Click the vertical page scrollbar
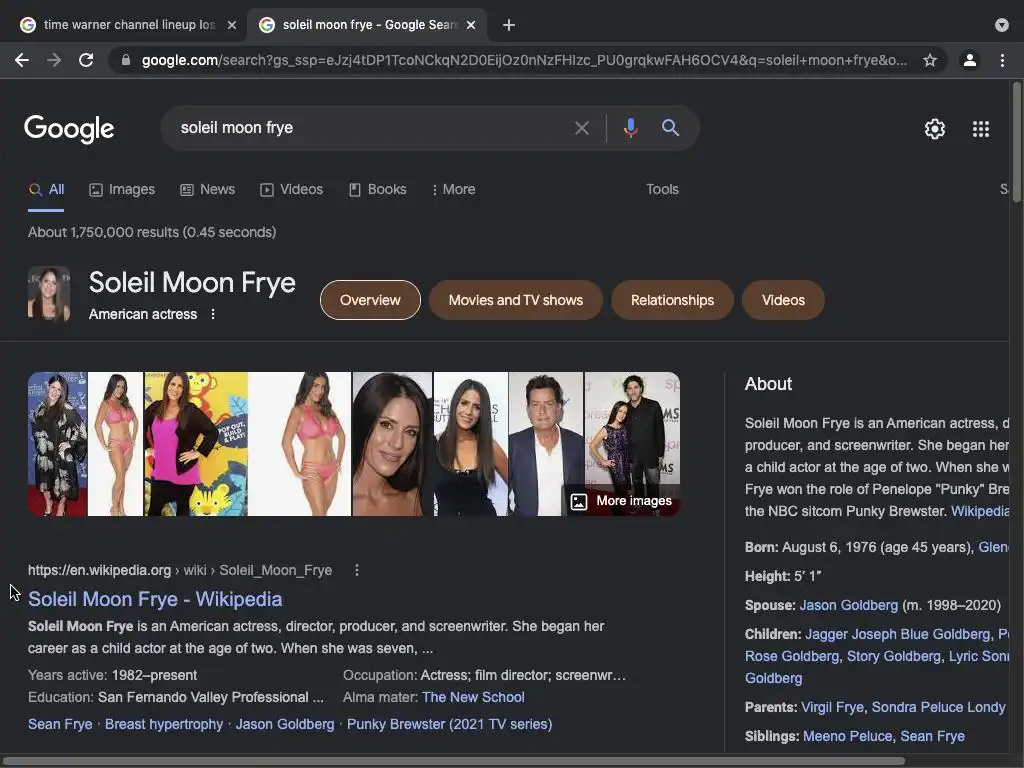1024x768 pixels. [x=1016, y=144]
